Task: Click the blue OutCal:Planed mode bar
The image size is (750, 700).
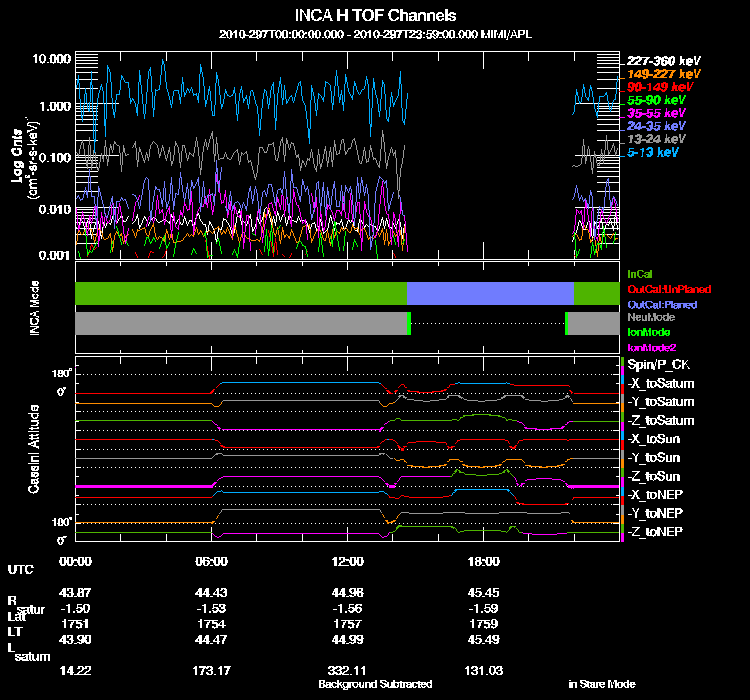Action: point(490,293)
